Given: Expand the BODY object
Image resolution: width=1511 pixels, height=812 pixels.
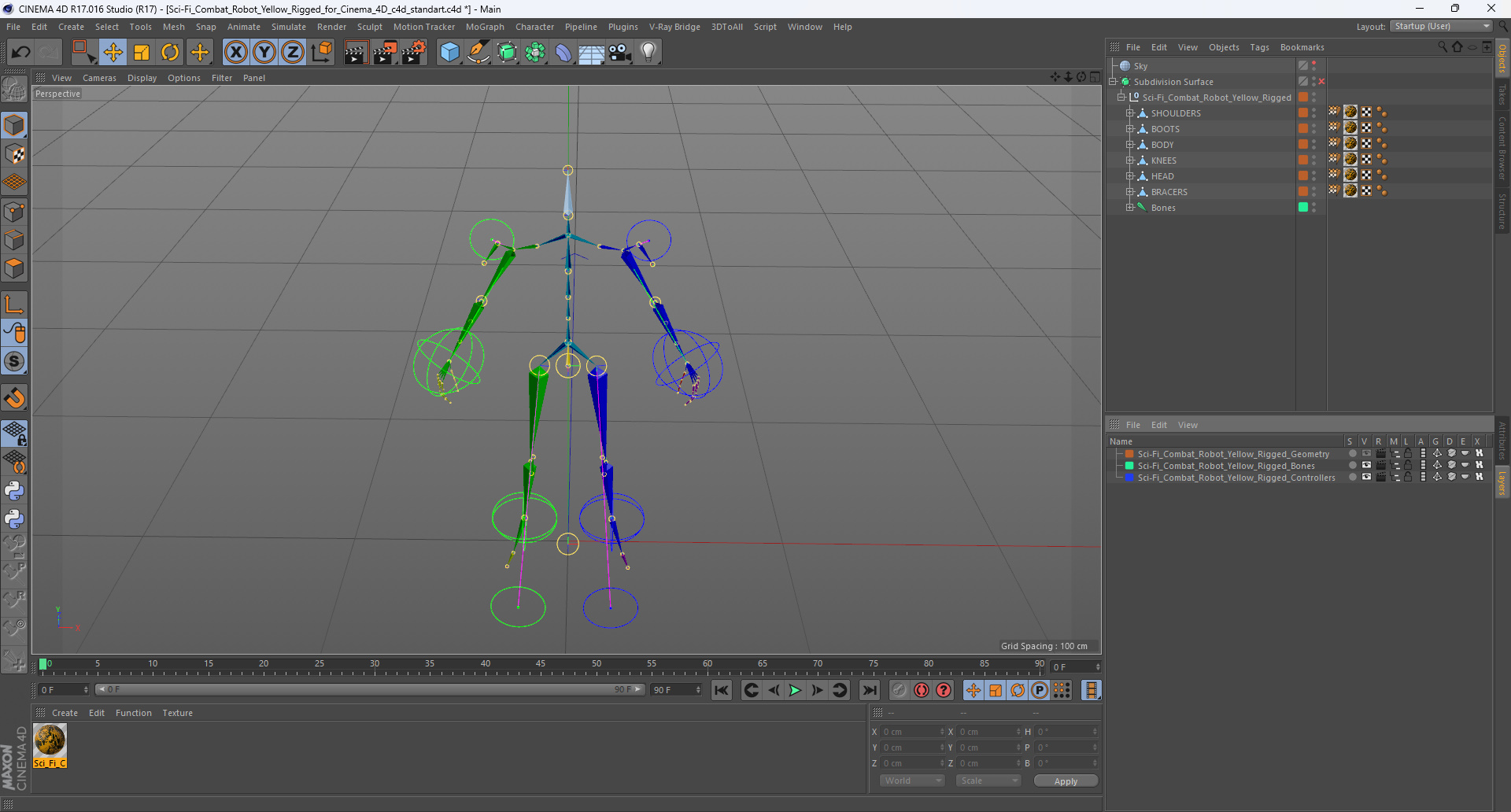Looking at the screenshot, I should click(1129, 145).
